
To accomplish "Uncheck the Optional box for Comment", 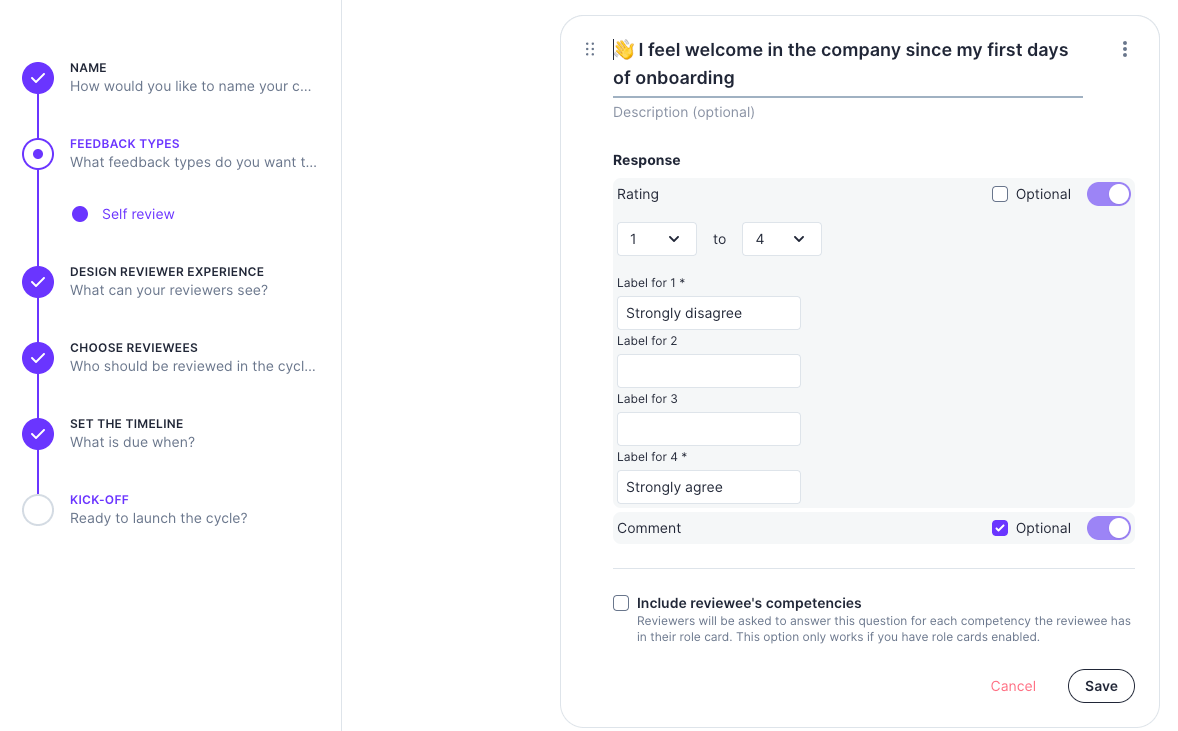I will [x=1000, y=528].
